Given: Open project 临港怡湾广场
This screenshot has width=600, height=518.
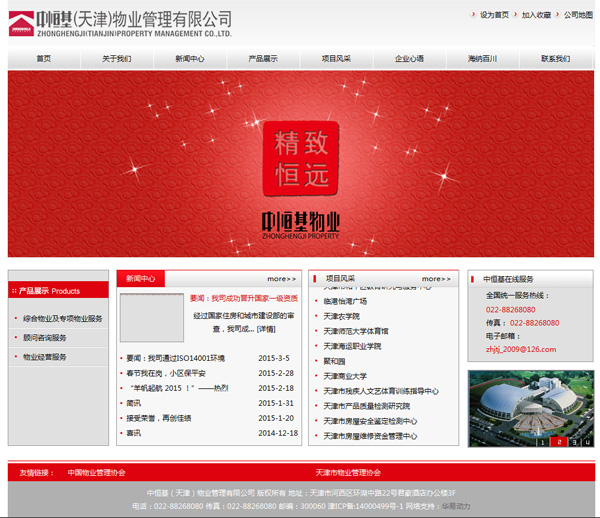Looking at the screenshot, I should point(345,301).
